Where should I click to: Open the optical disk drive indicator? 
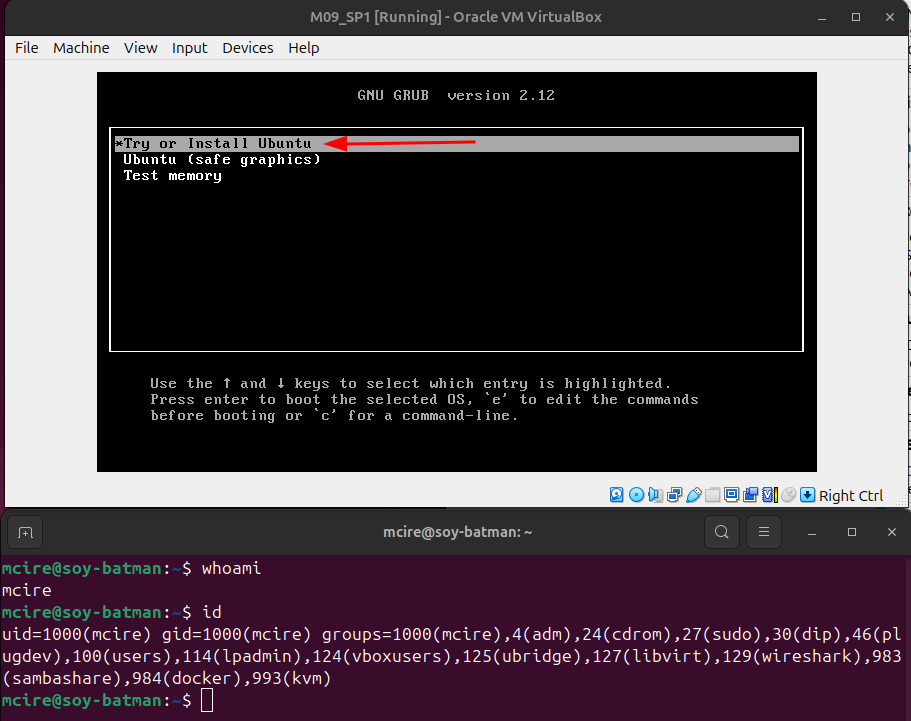pyautogui.click(x=636, y=495)
